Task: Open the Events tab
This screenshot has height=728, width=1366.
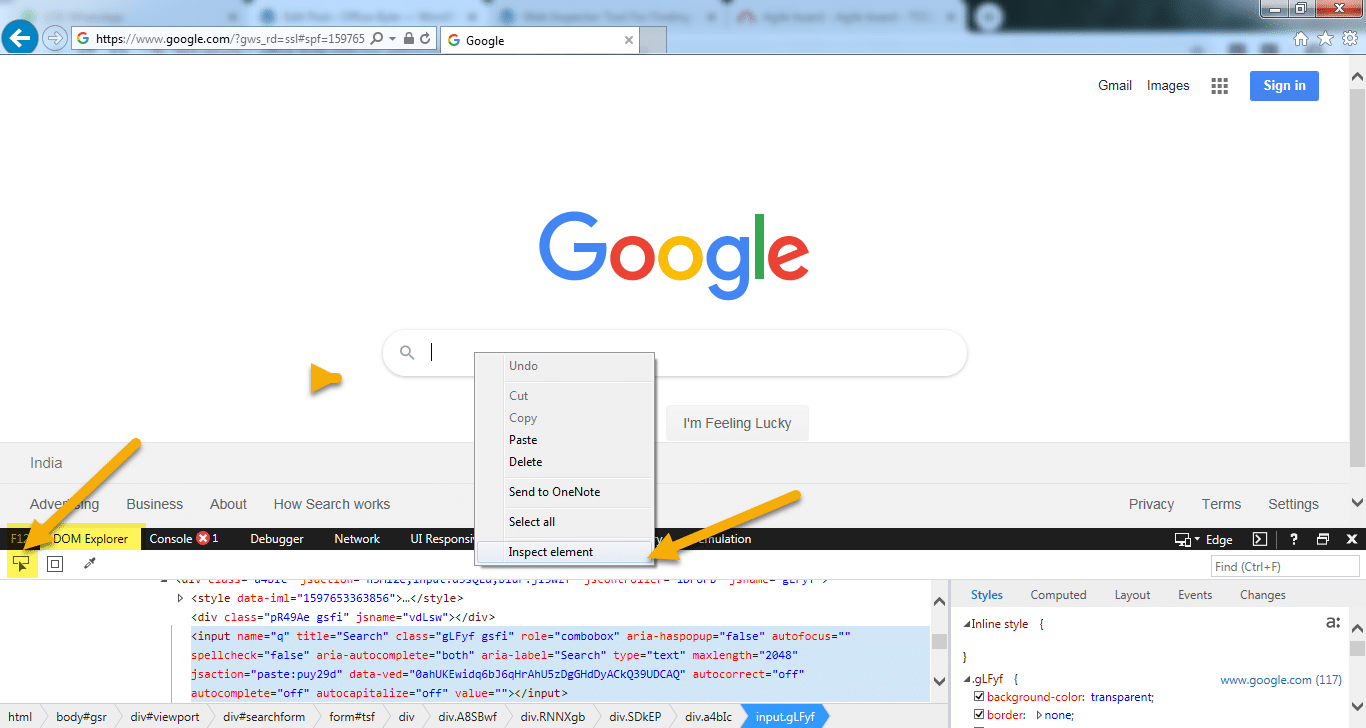Action: coord(1195,595)
